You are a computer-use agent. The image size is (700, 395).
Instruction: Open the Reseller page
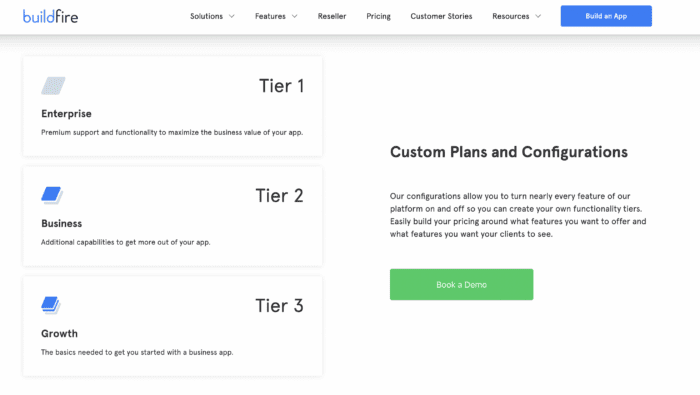click(332, 16)
